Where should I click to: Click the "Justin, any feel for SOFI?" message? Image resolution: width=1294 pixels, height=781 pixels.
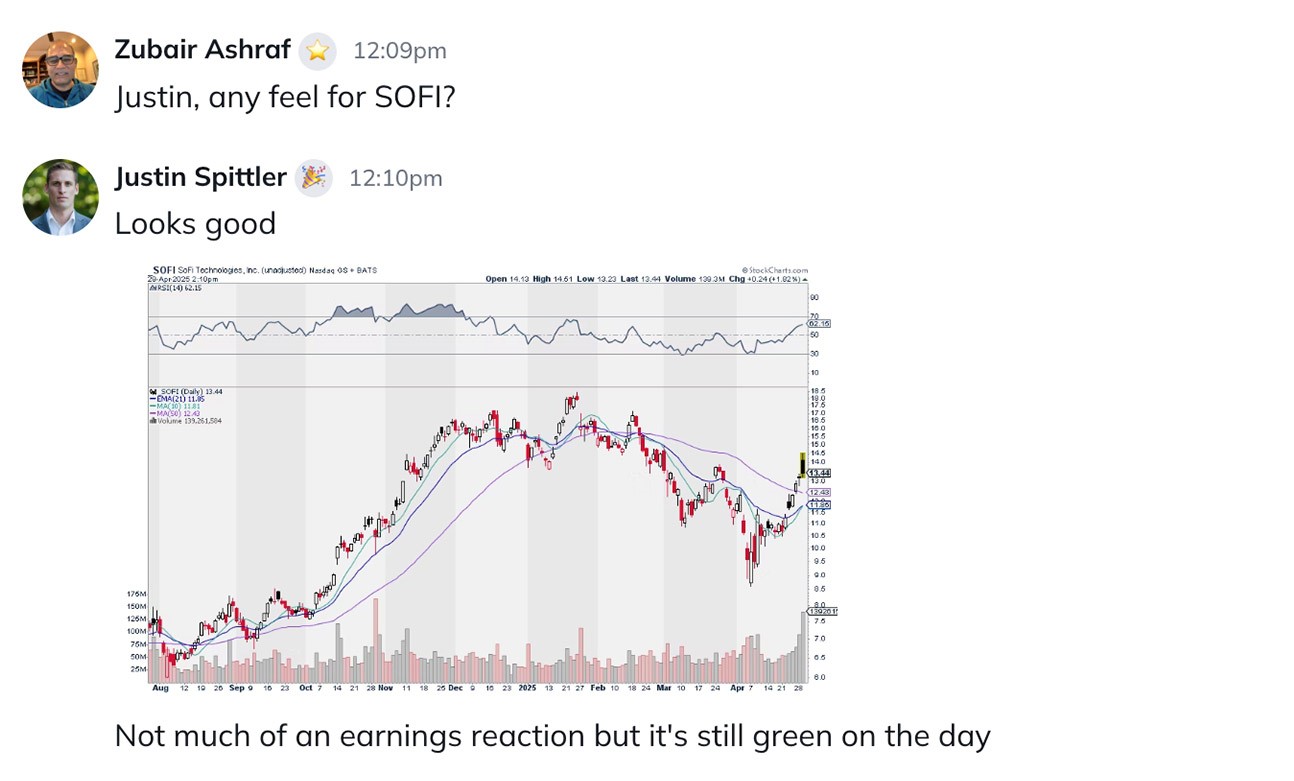pyautogui.click(x=284, y=97)
